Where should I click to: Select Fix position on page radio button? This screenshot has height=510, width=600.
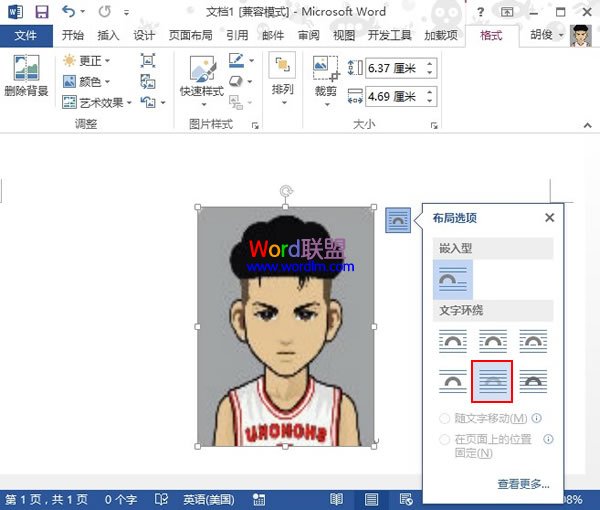coord(445,439)
